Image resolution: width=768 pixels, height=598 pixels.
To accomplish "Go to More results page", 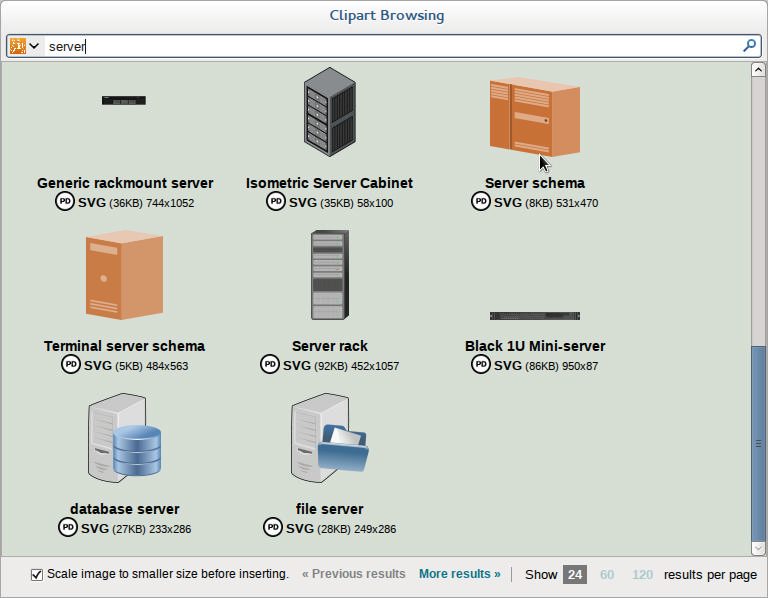I will [x=459, y=574].
